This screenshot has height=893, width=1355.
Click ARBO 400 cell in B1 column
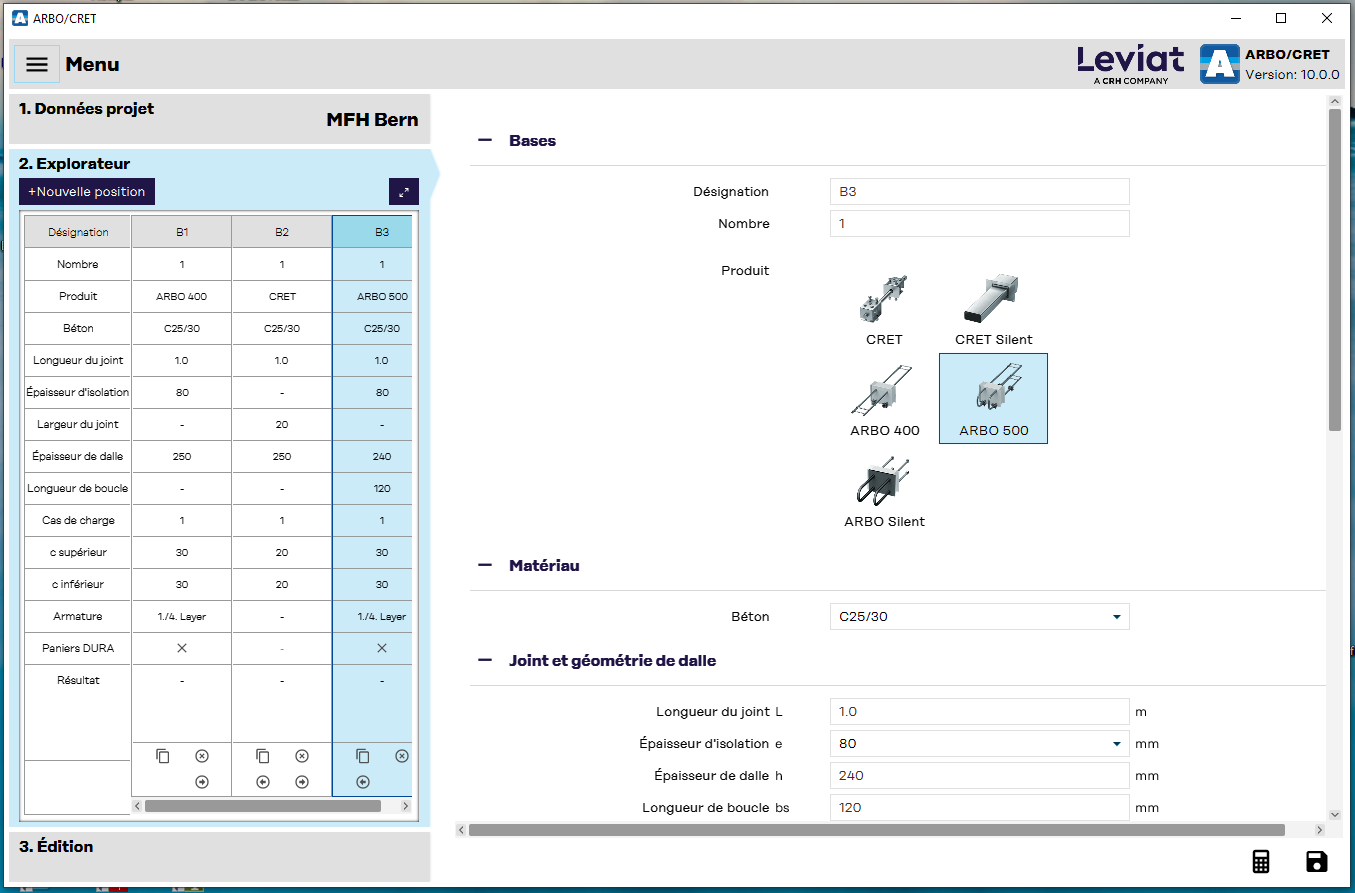click(182, 297)
